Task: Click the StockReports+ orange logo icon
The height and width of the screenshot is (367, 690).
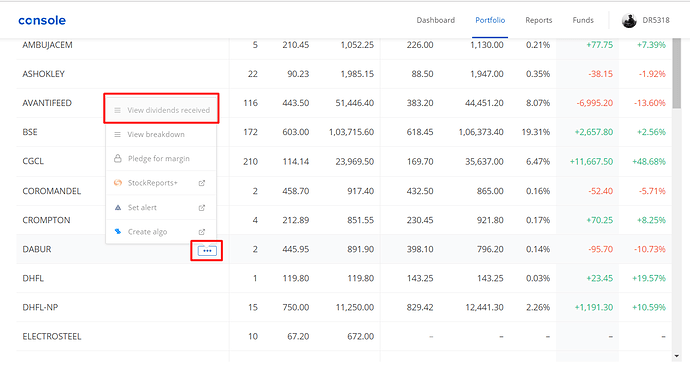Action: [117, 183]
